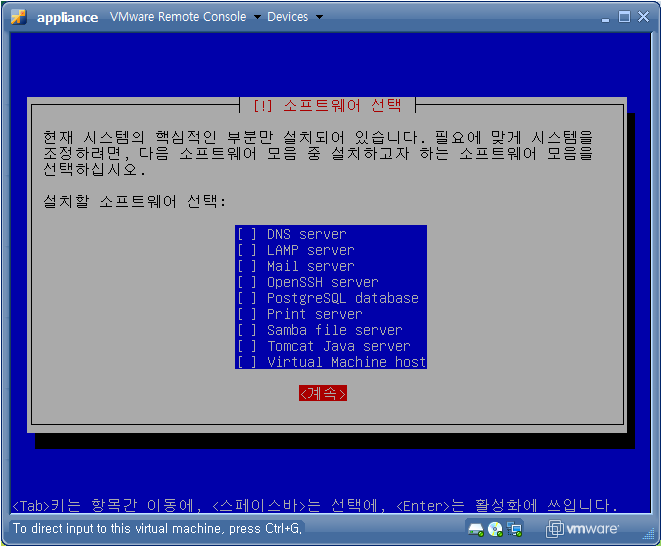The image size is (662, 547).
Task: Close the VMware Remote Console window
Action: pos(643,17)
